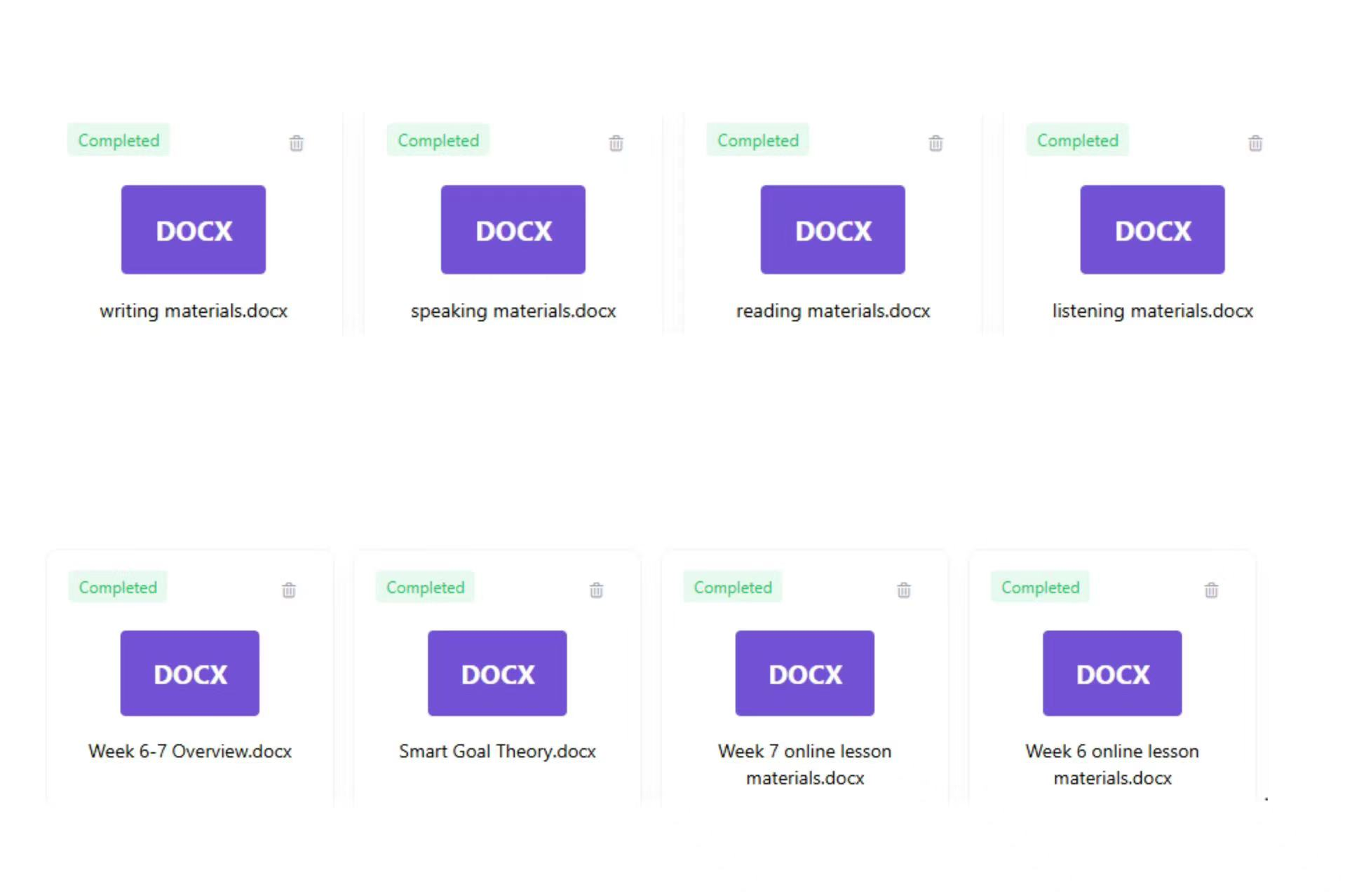Click Completed badge on writing materials card
Screen dimensions: 1345x896
(119, 140)
